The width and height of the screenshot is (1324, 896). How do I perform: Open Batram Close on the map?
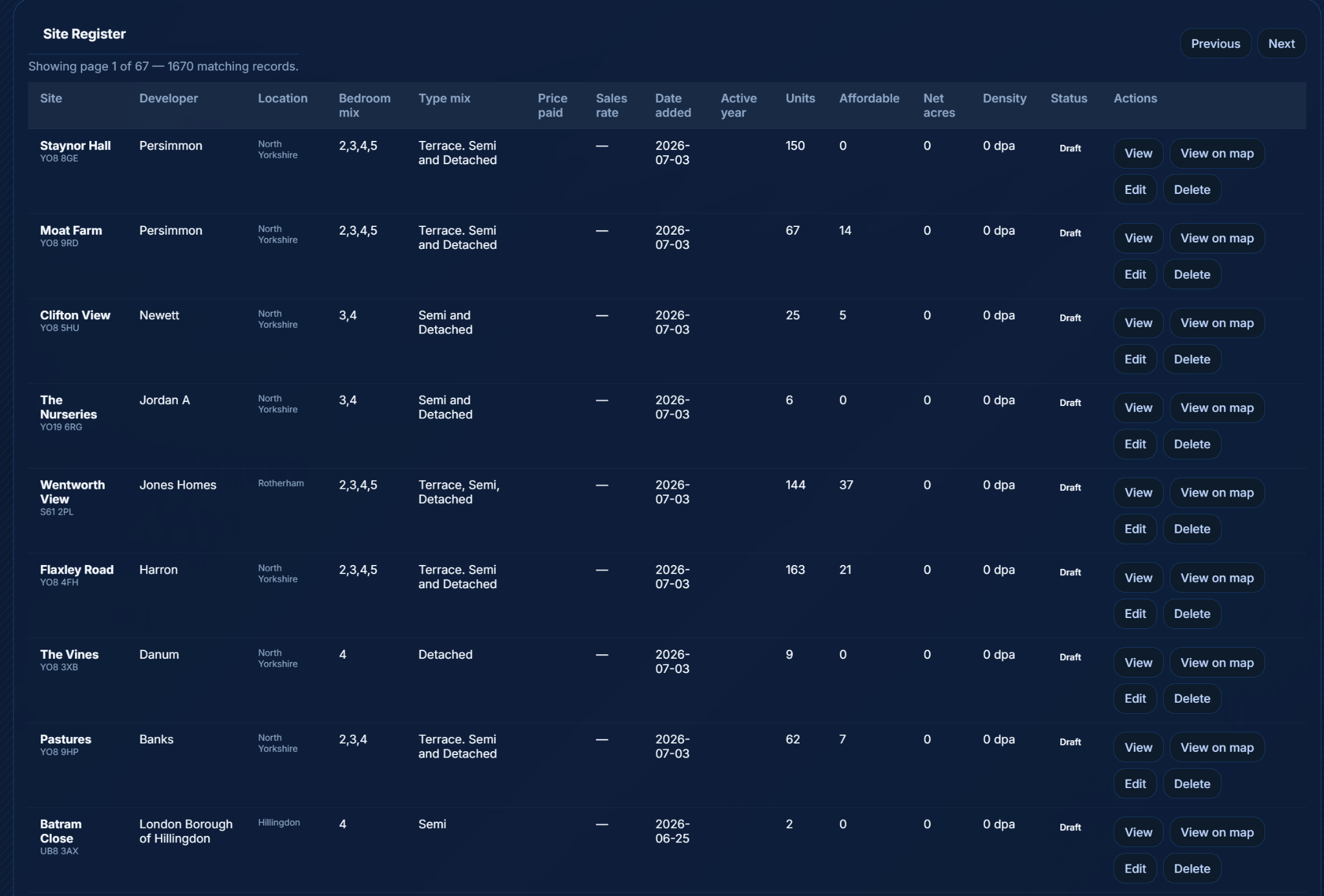1217,832
